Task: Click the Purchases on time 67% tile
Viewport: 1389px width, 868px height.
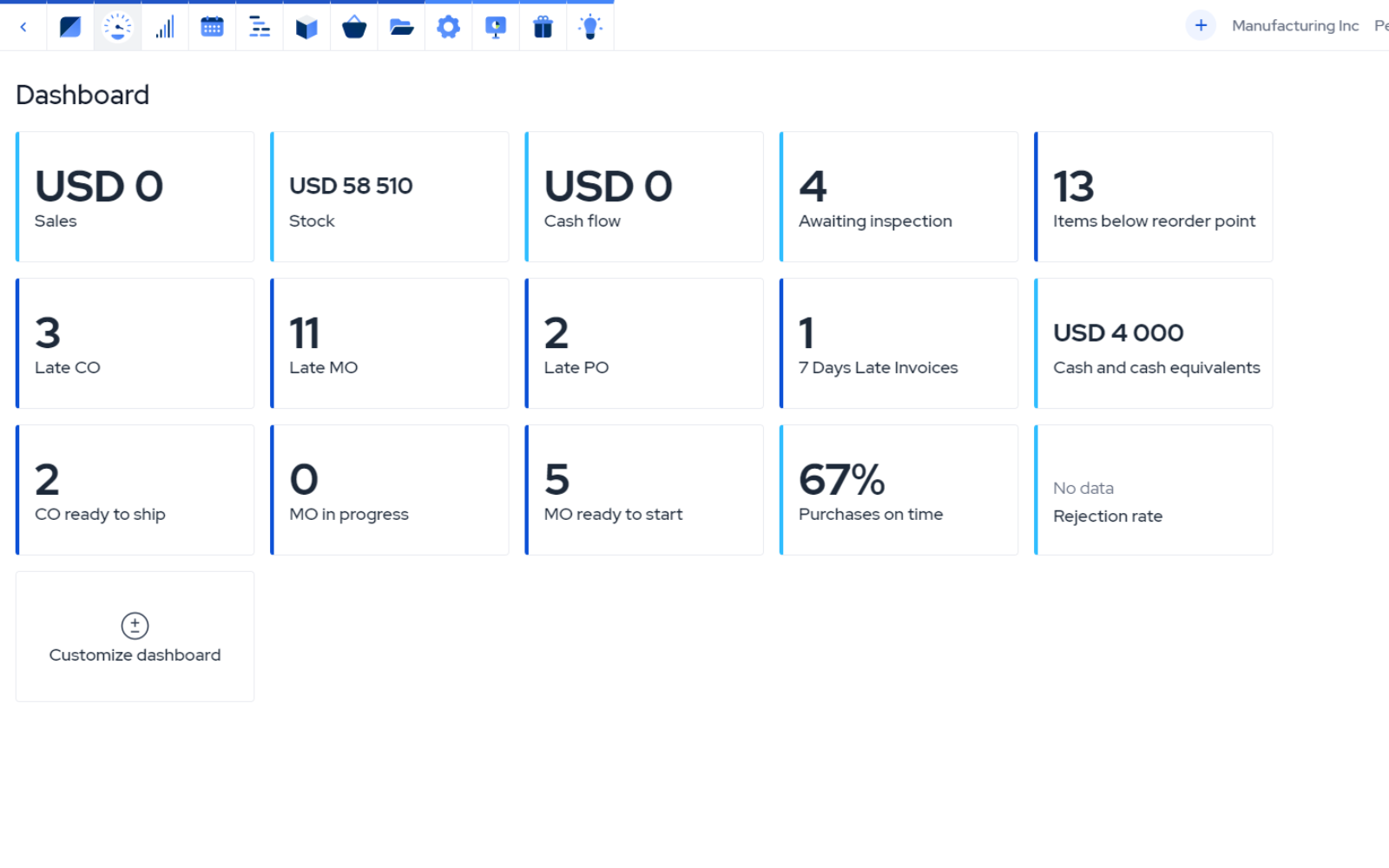Action: click(899, 490)
